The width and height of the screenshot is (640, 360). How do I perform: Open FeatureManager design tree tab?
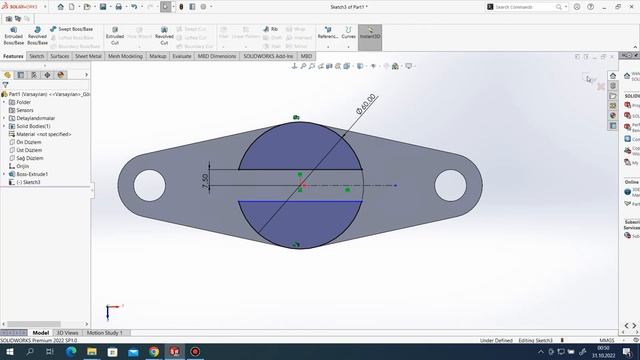[7, 75]
